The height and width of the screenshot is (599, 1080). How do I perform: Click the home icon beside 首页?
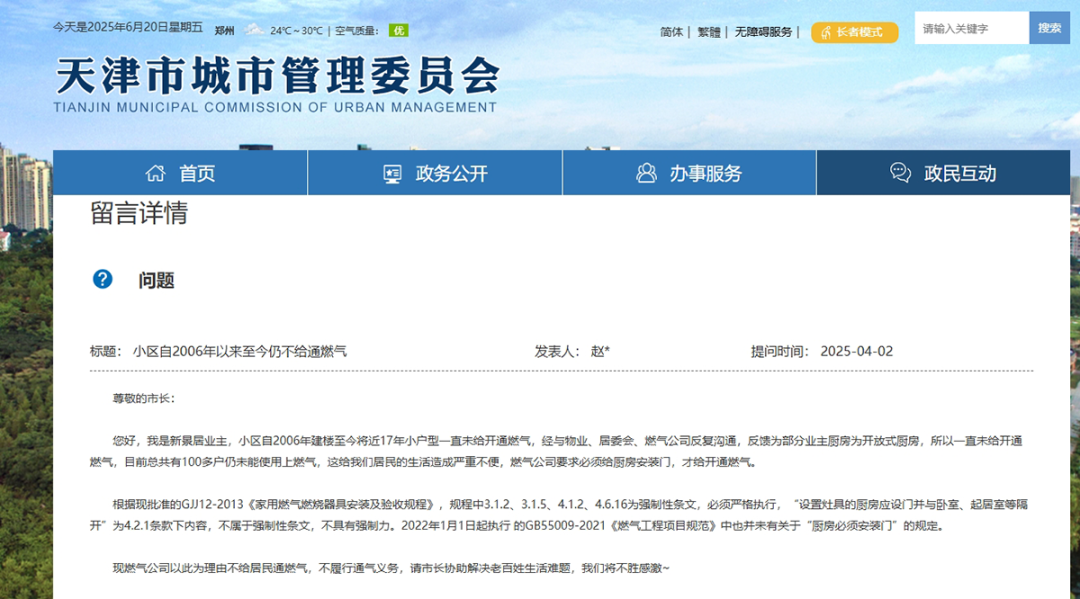click(155, 173)
